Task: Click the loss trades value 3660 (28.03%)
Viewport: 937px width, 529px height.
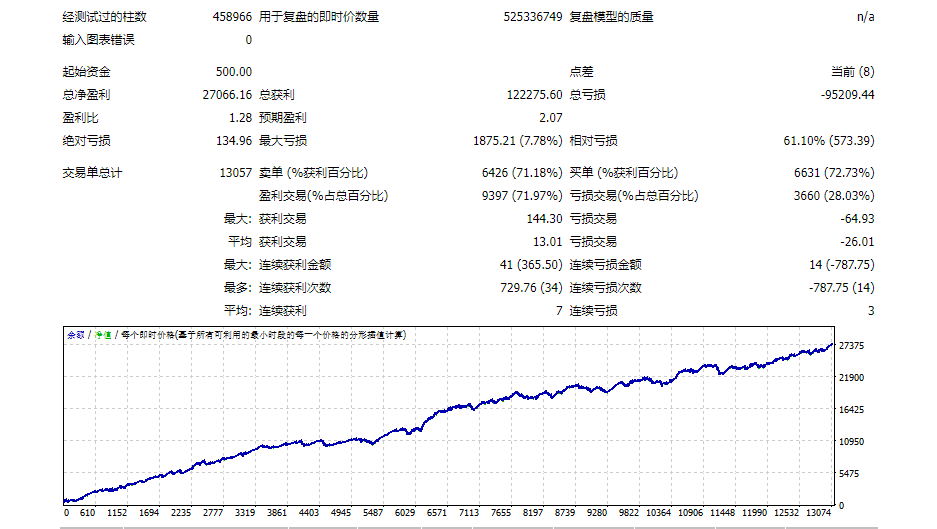Action: point(834,195)
